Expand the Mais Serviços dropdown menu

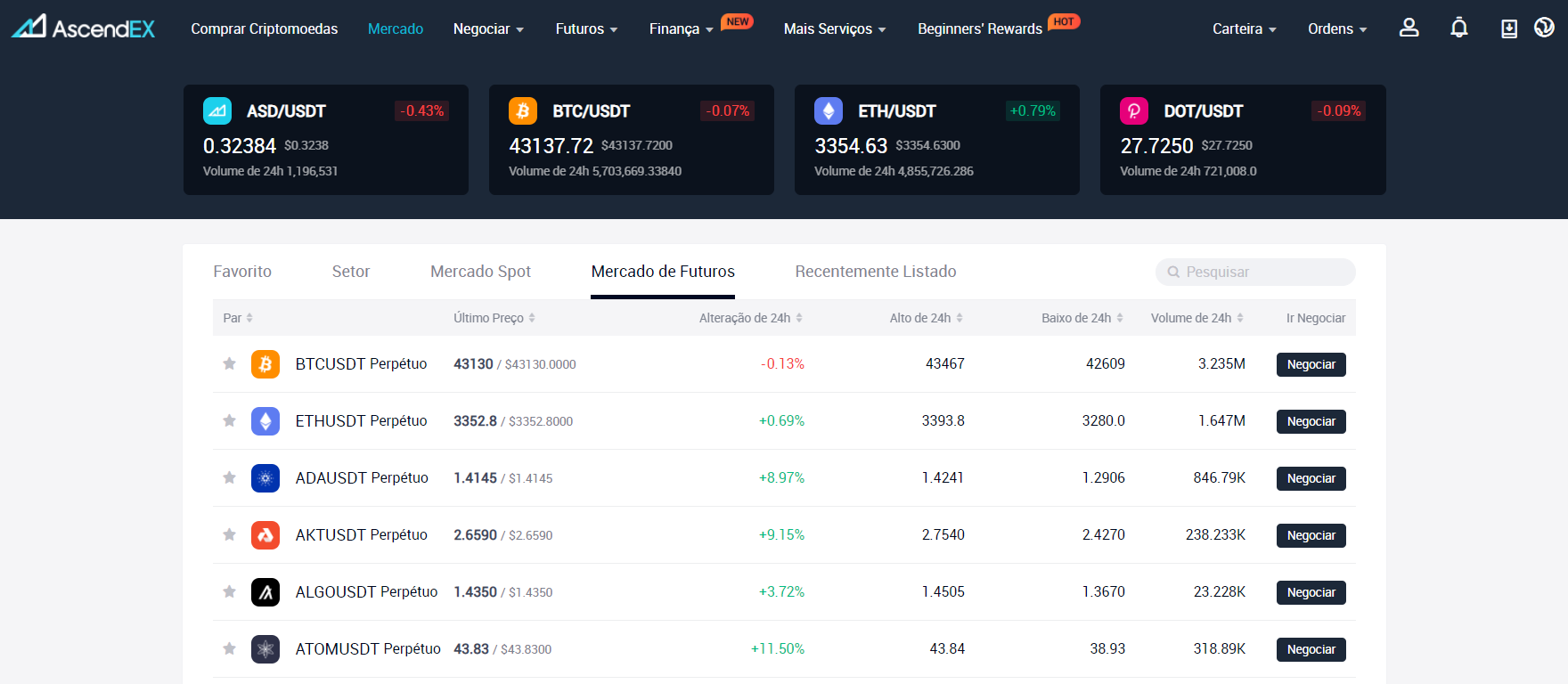click(835, 28)
